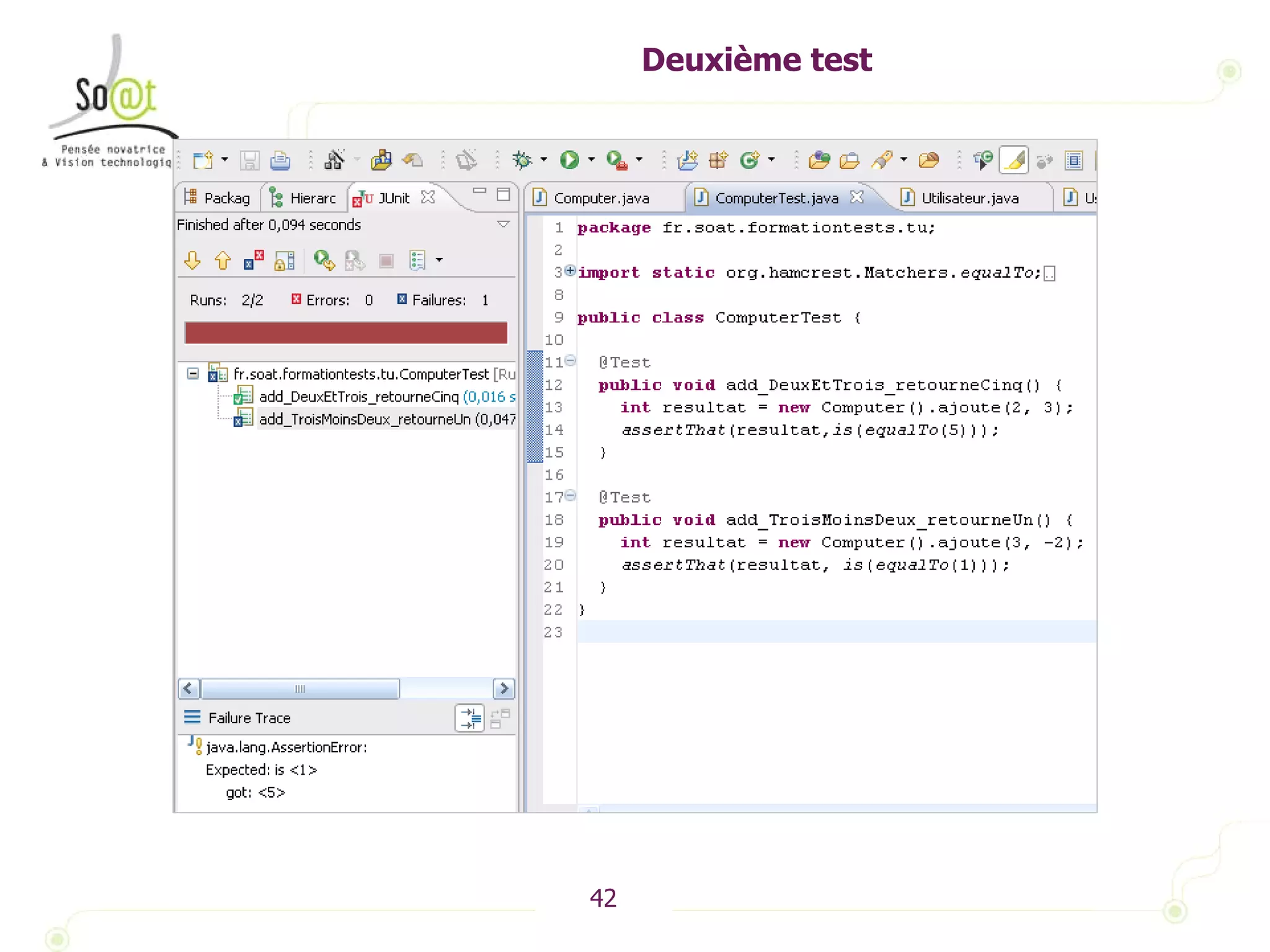Switch to the Computer.java editor tab
1270x952 pixels.
[601, 198]
